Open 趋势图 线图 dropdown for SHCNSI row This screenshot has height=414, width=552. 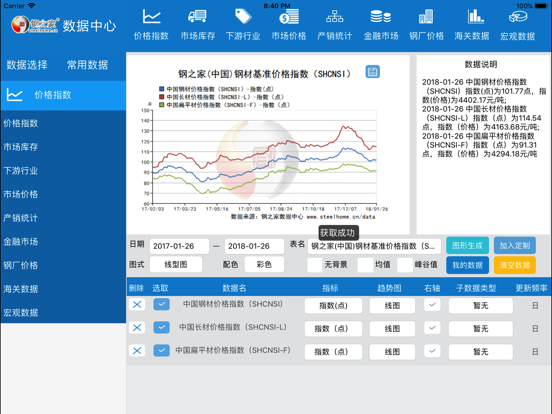click(x=392, y=306)
